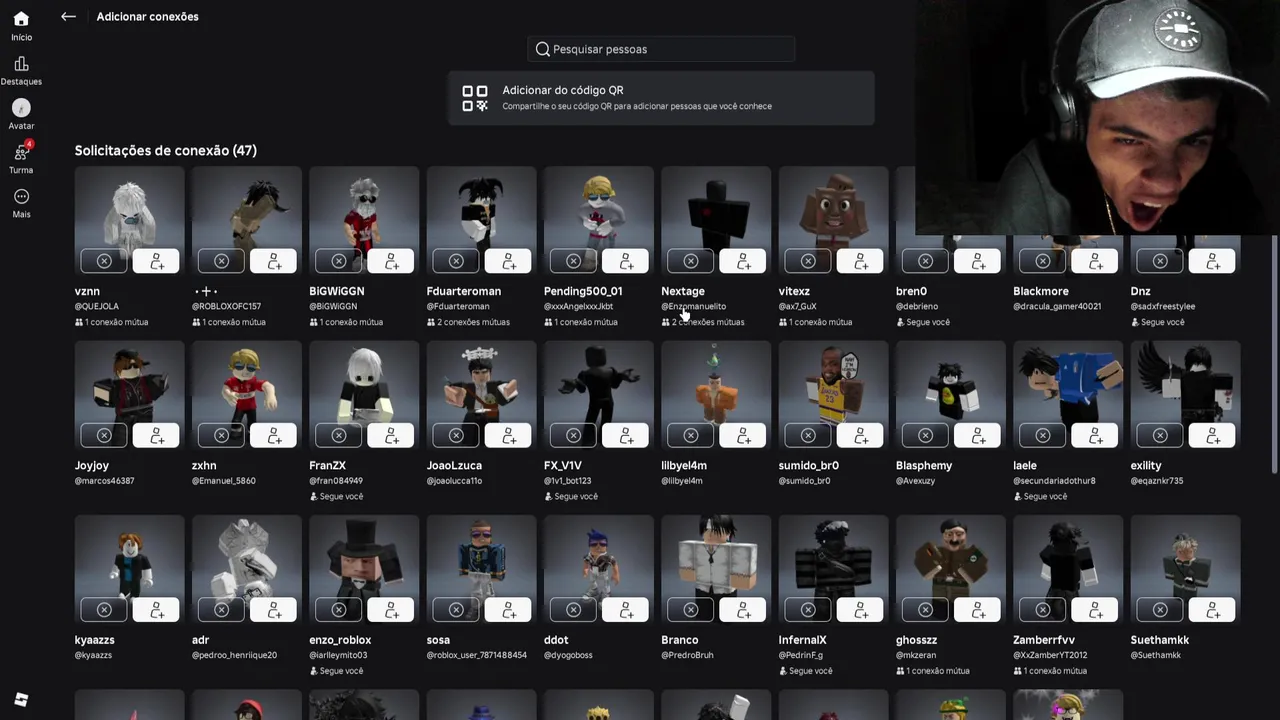Open Adicionar do código QR option
This screenshot has height=720, width=1280.
661,98
